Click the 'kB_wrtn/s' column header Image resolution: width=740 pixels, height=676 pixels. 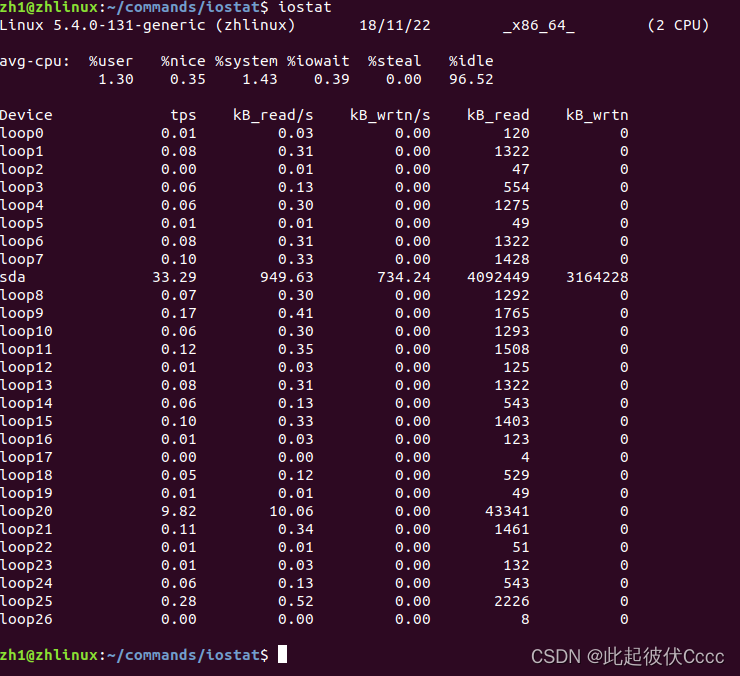[390, 115]
